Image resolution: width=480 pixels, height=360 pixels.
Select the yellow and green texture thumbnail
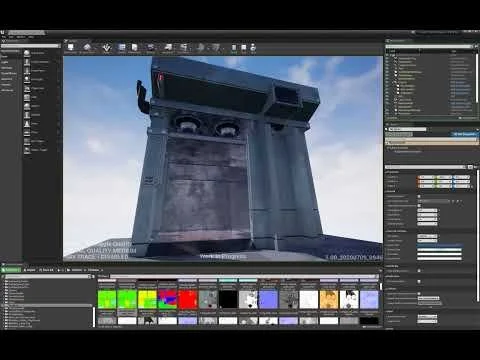147,299
